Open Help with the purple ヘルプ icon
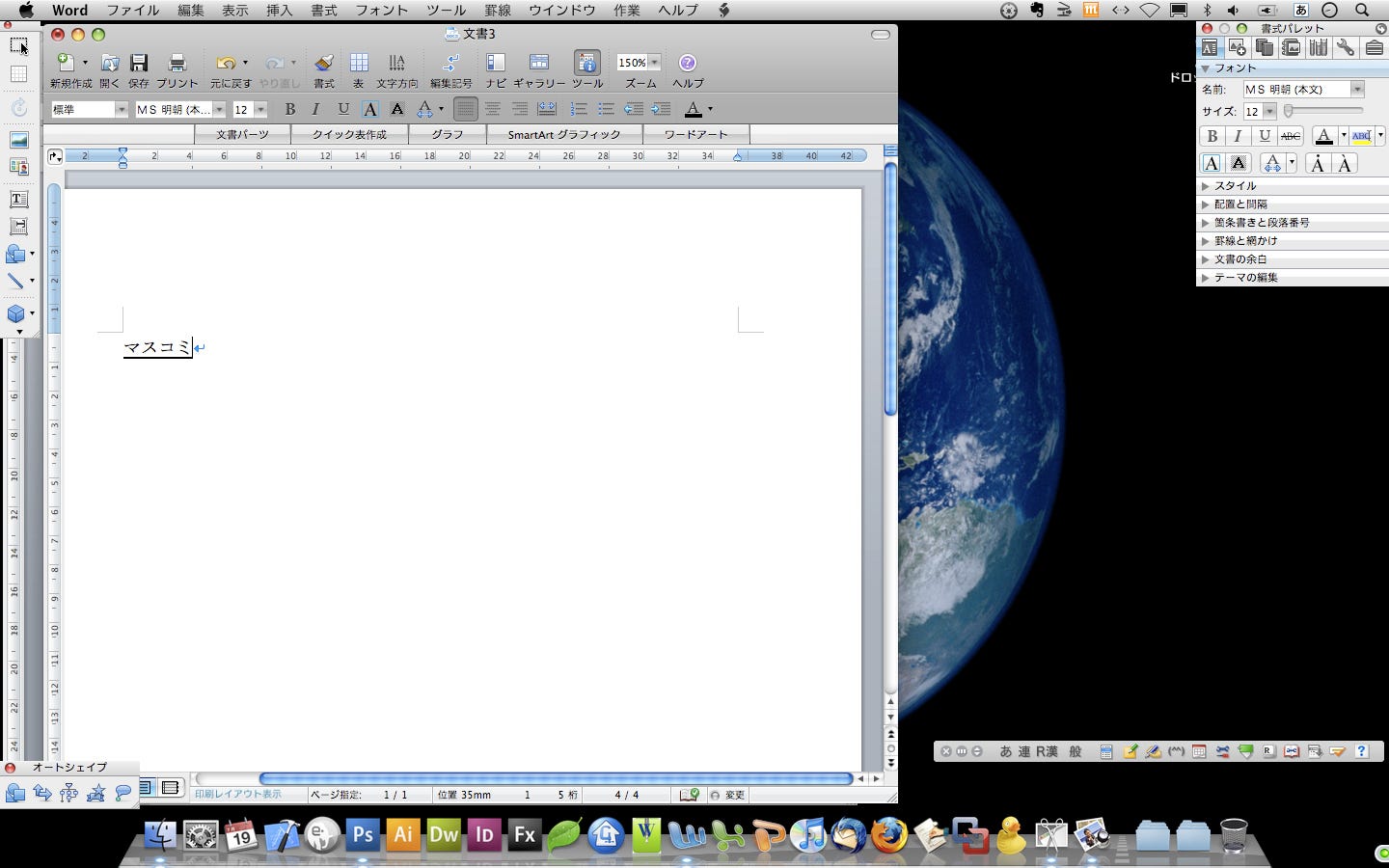This screenshot has width=1389, height=868. (x=688, y=63)
